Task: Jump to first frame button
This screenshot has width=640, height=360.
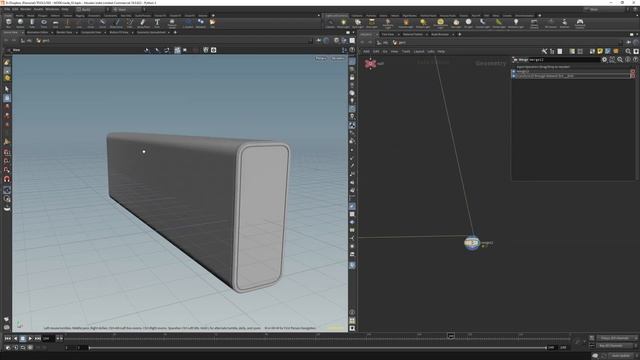Action: click(7, 338)
